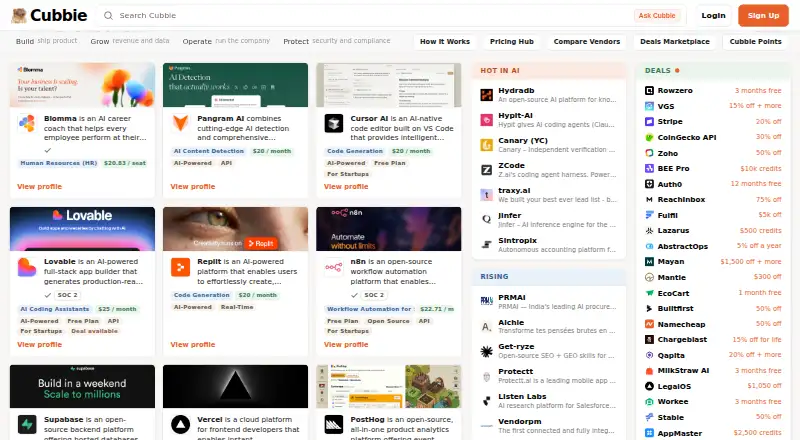
Task: Open the PRMAI rising listing
Action: pos(549,302)
